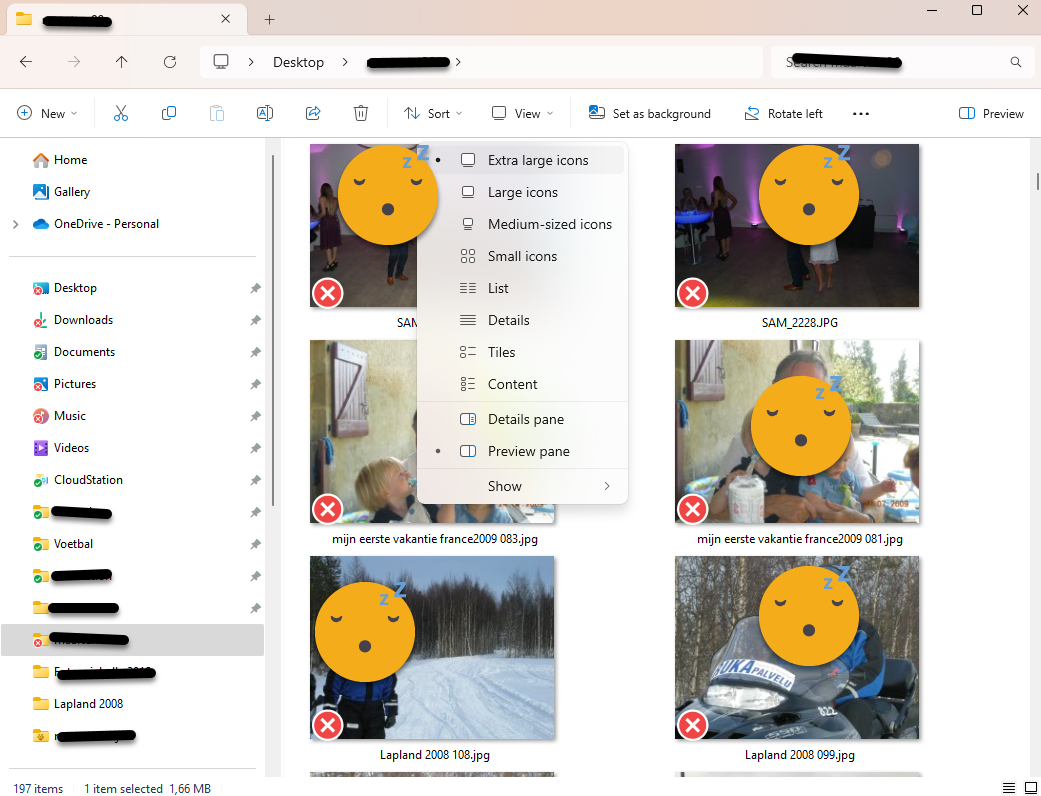Copy the selected file with toolbar icon
Screen dimensions: 1041x796
click(x=168, y=113)
